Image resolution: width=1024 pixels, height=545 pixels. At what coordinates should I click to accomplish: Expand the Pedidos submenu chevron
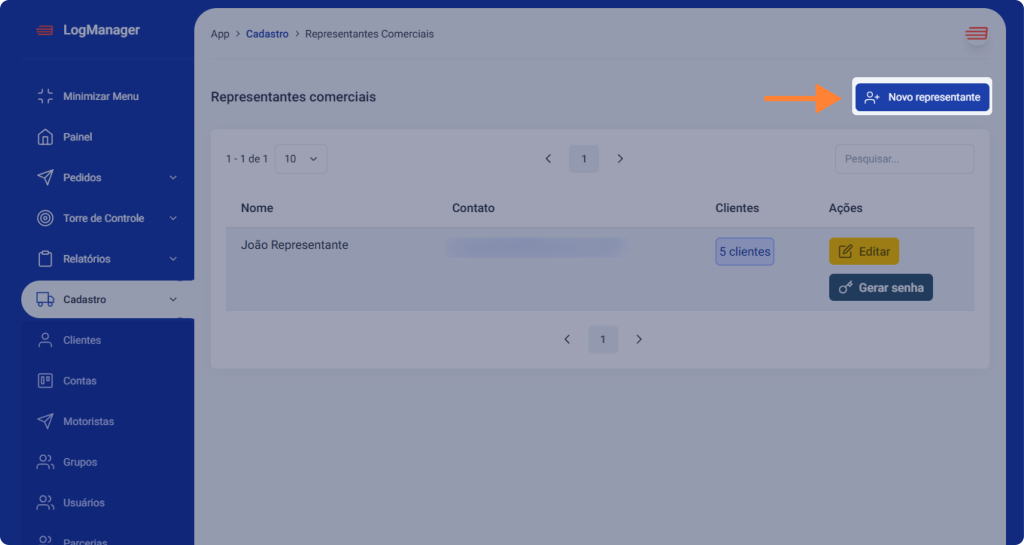pos(173,178)
